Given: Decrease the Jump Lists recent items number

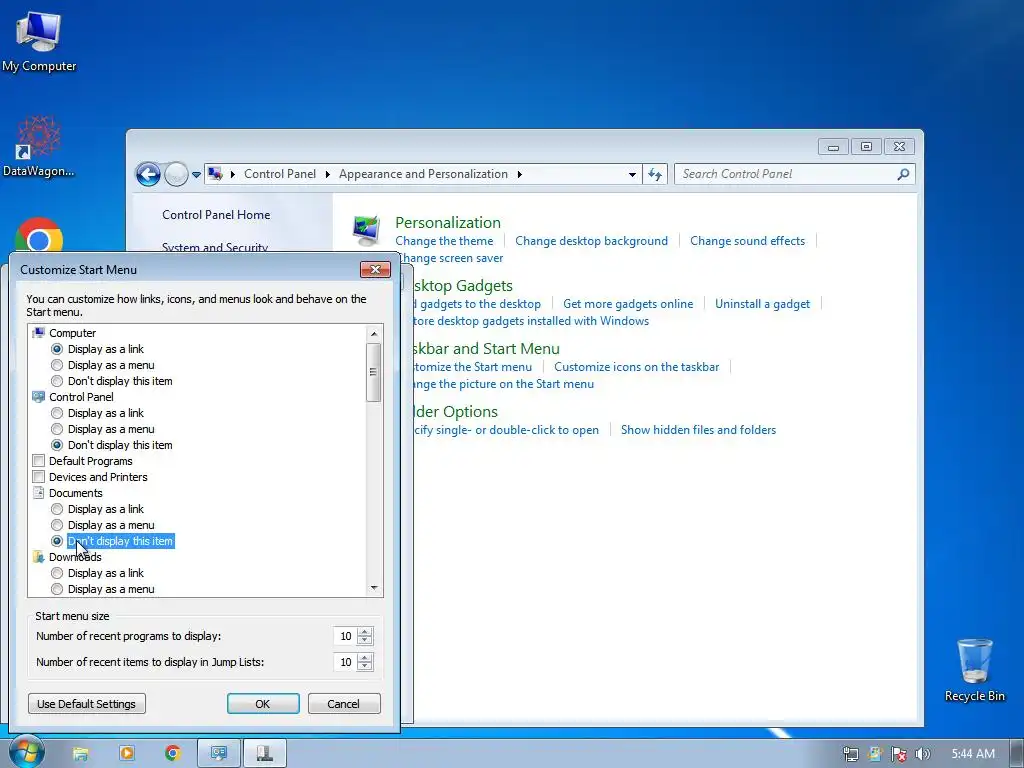Looking at the screenshot, I should [x=365, y=667].
